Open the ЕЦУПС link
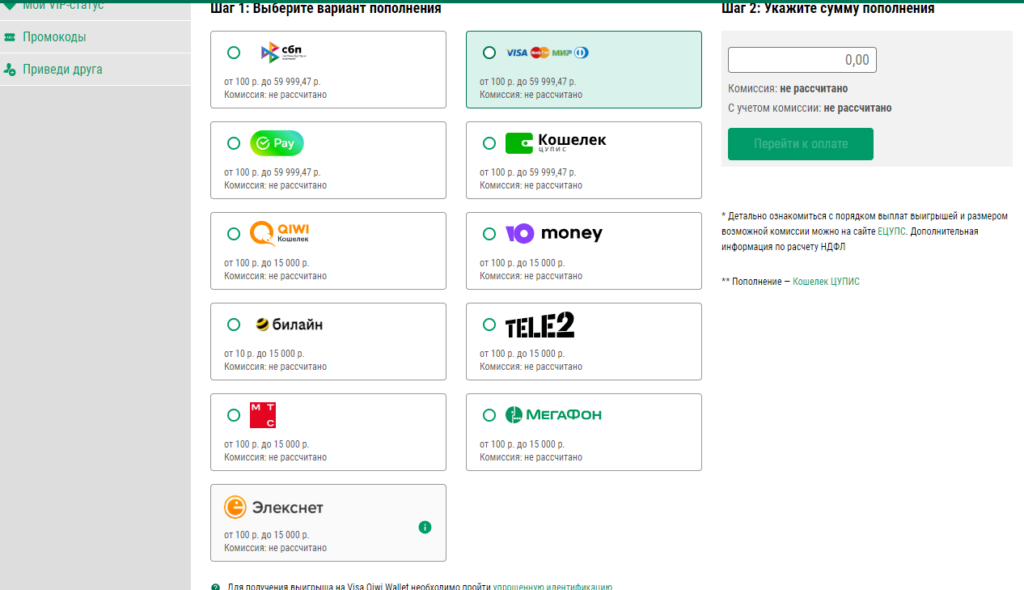This screenshot has height=590, width=1024. coord(891,231)
